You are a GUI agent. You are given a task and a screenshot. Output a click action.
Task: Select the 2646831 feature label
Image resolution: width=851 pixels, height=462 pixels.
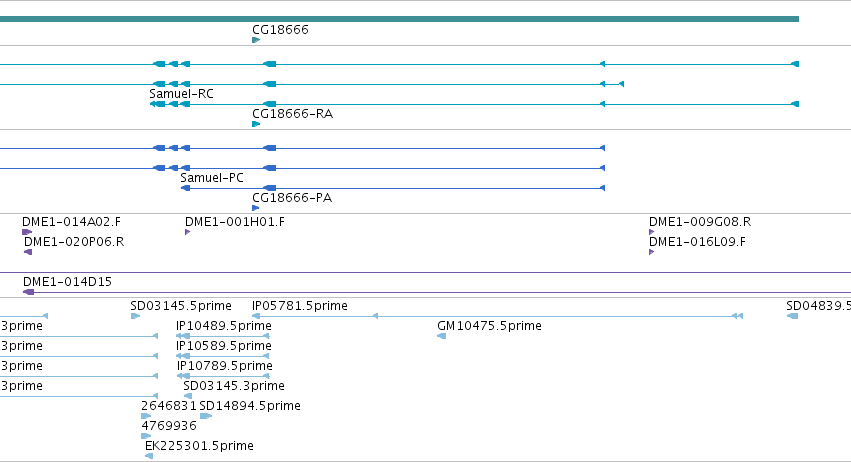coord(169,407)
